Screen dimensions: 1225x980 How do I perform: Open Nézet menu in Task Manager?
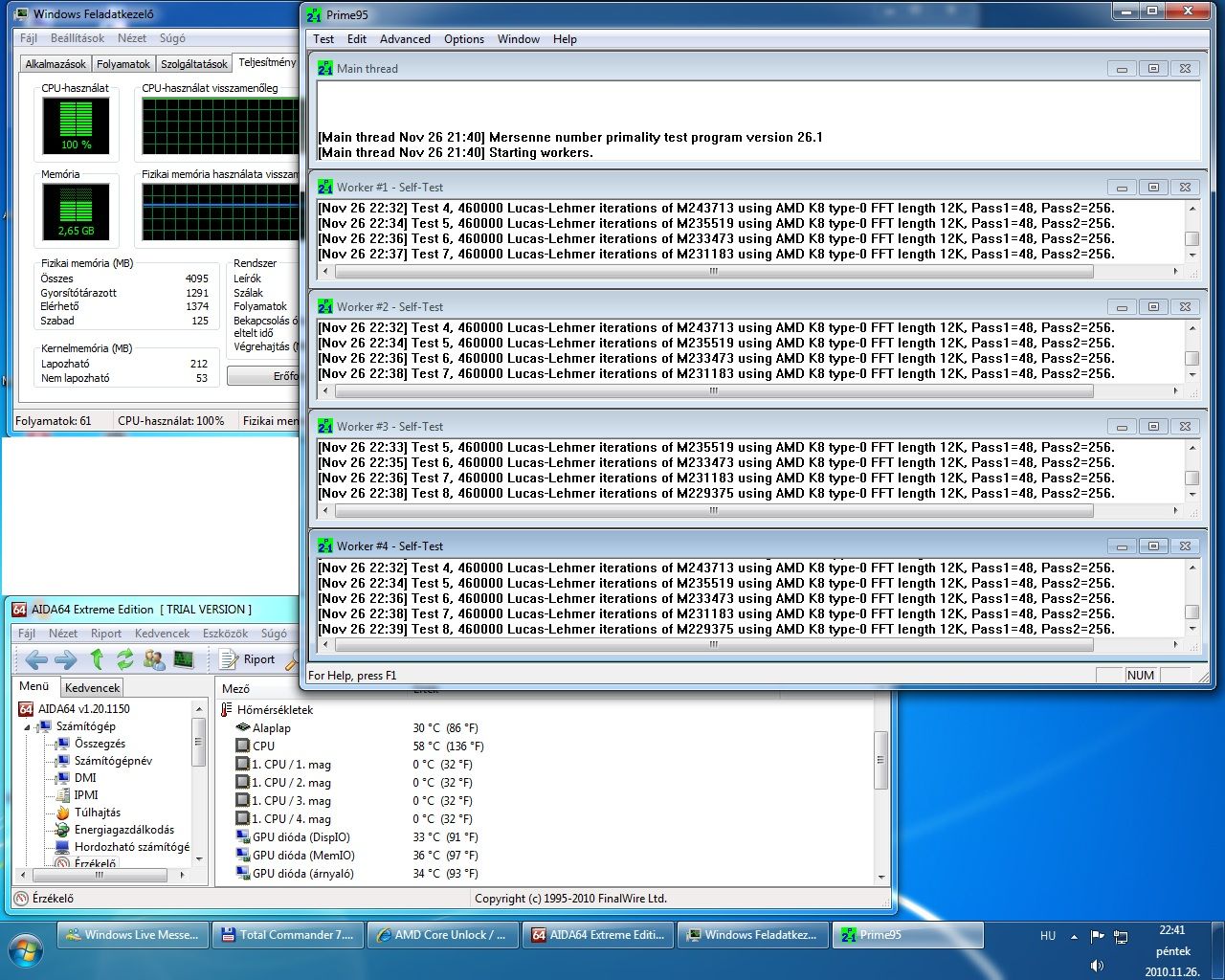click(x=132, y=38)
